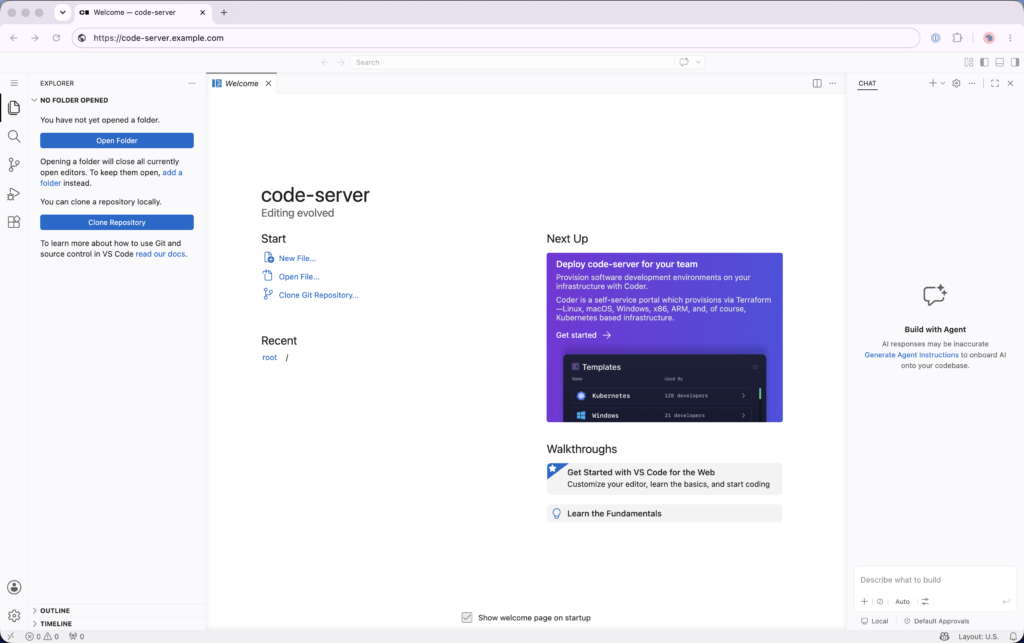The width and height of the screenshot is (1024, 643).
Task: Open notifications bell in status bar
Action: pos(1013,636)
